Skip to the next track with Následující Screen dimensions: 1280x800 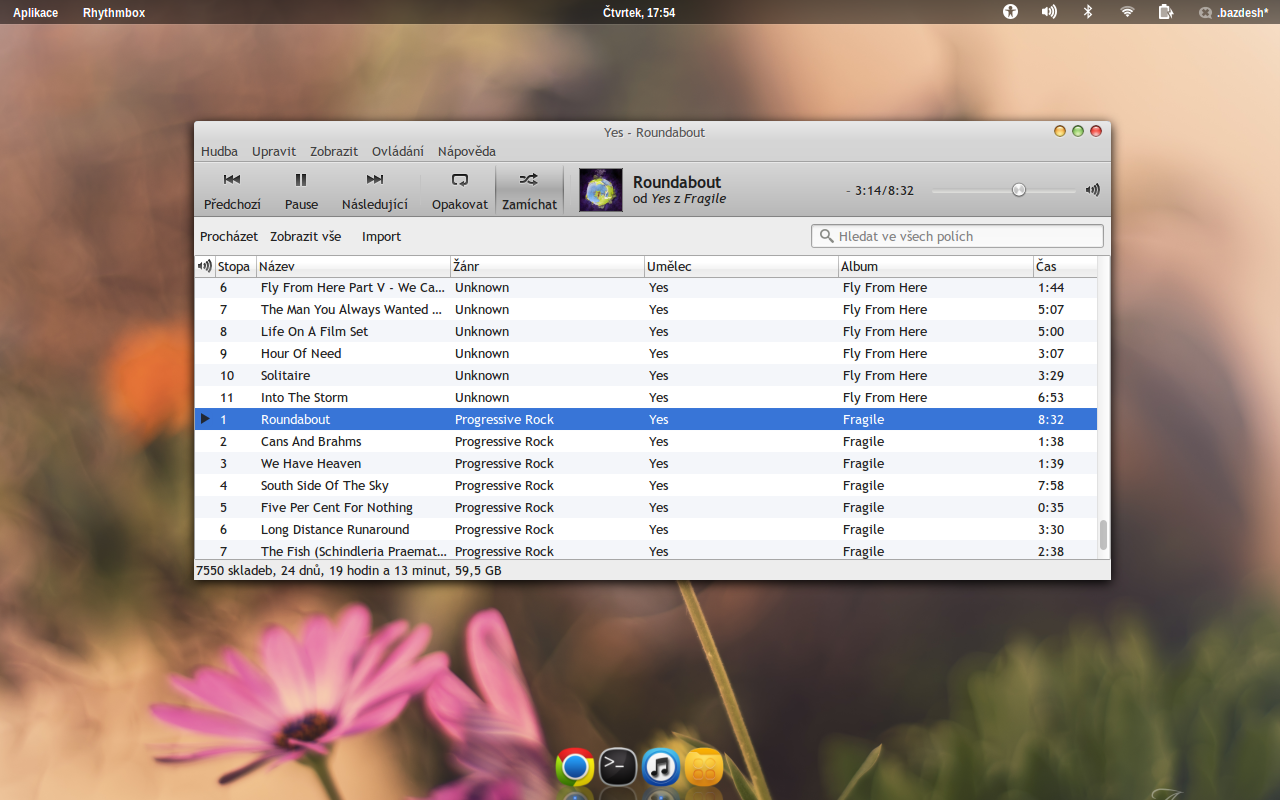point(375,190)
